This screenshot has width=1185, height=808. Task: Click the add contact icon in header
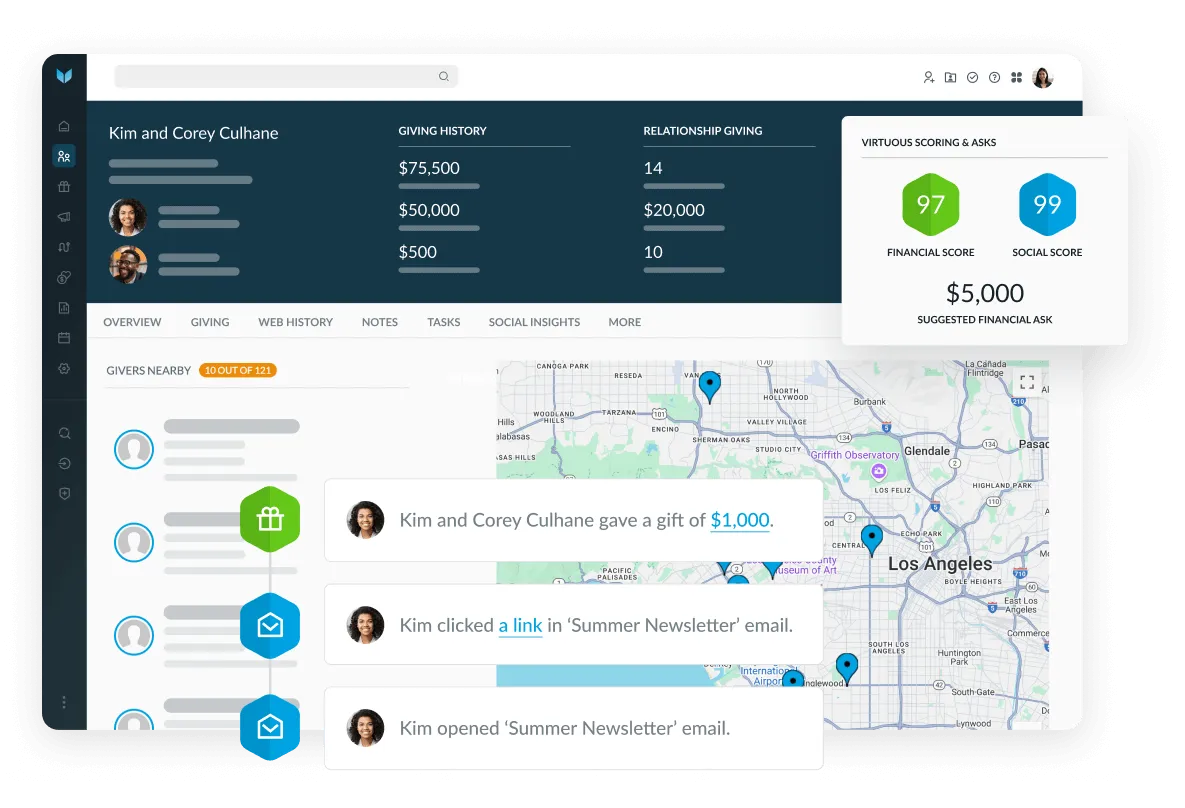tap(929, 77)
